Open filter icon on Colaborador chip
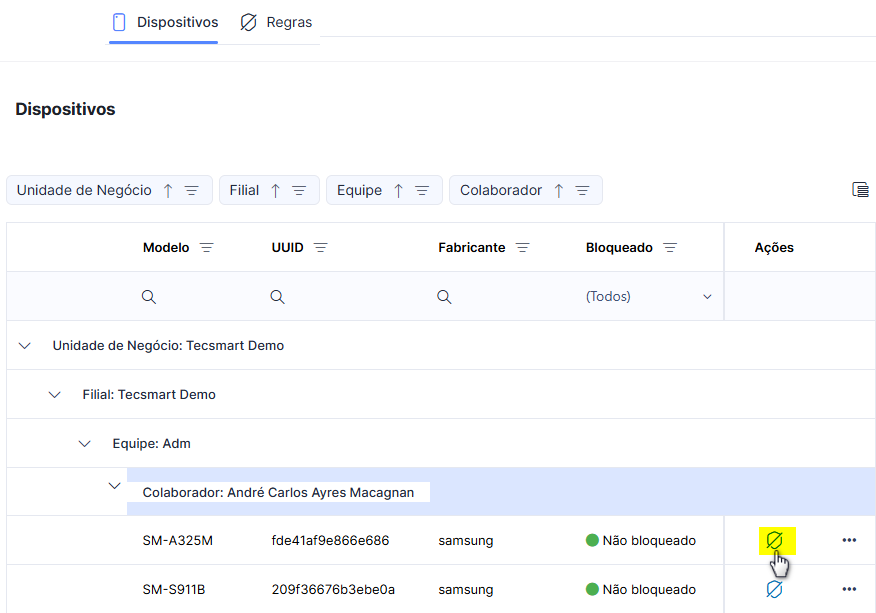 pyautogui.click(x=582, y=191)
